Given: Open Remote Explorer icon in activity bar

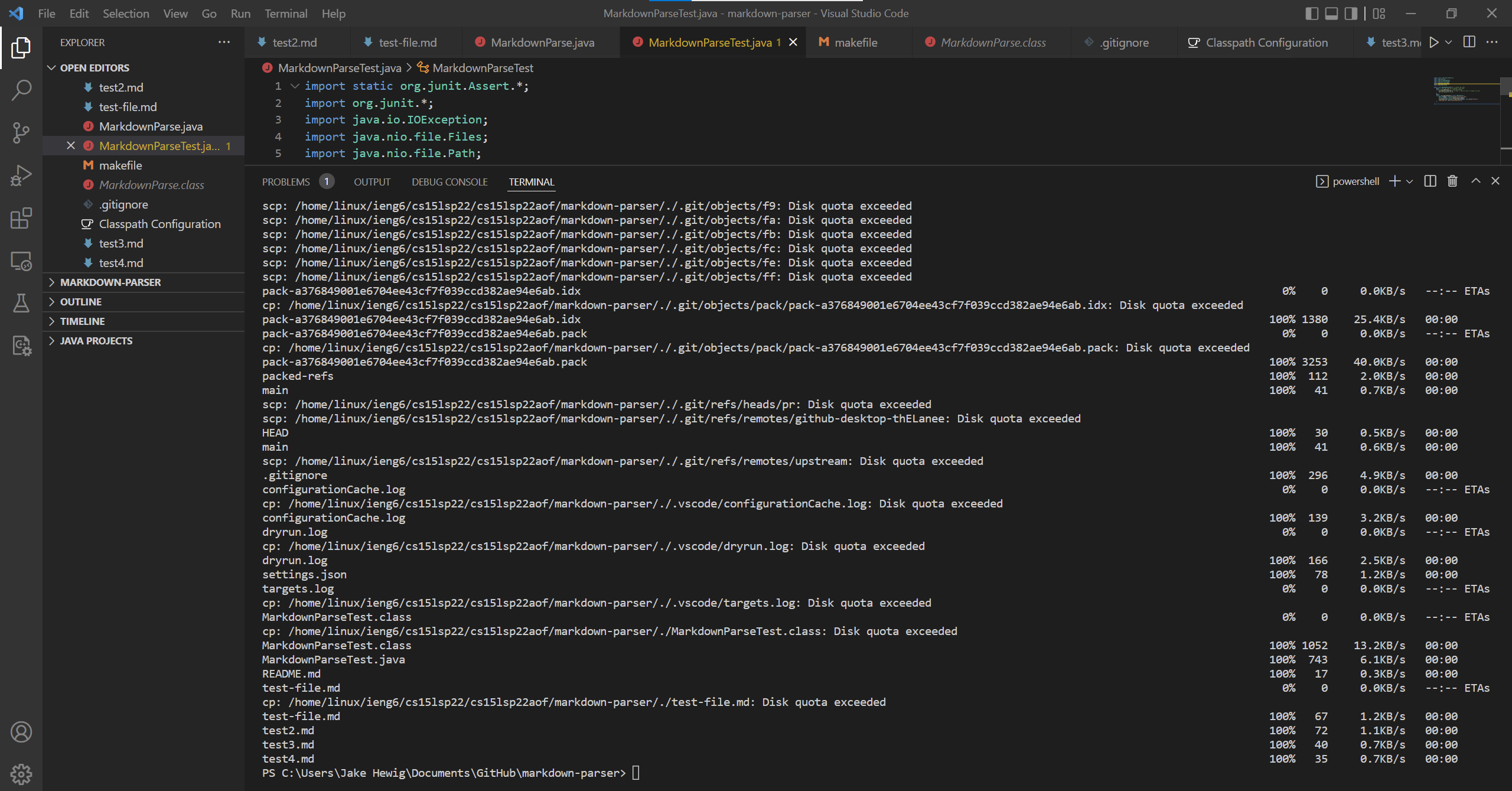Looking at the screenshot, I should point(21,261).
